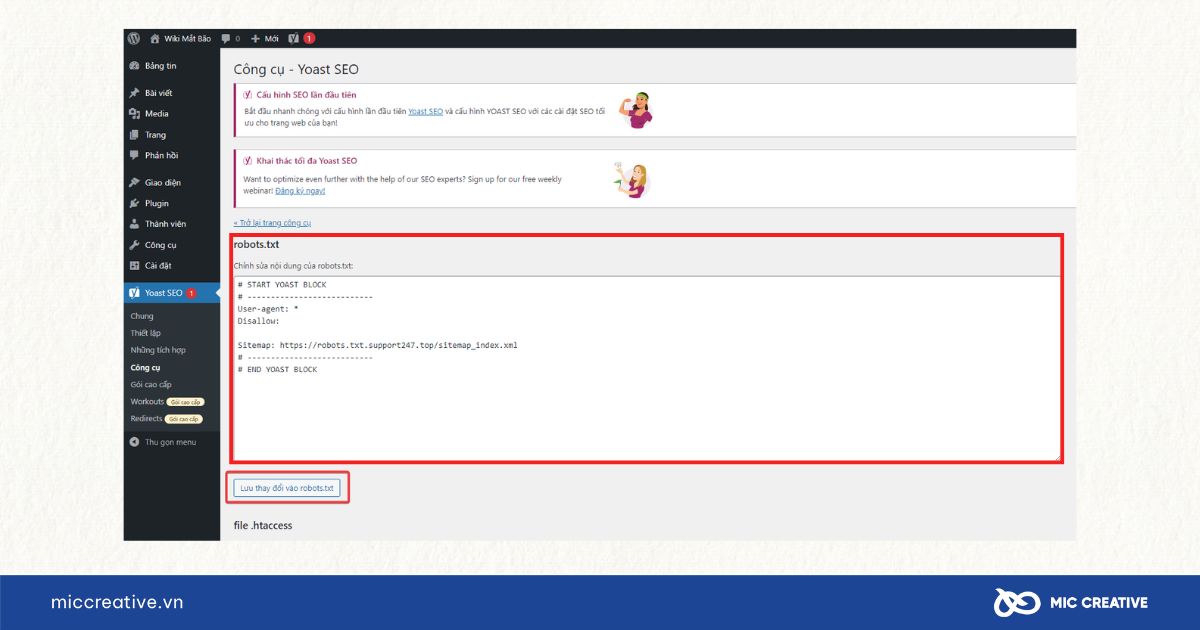Click the Yoast SEO sidebar logo icon

pos(134,293)
